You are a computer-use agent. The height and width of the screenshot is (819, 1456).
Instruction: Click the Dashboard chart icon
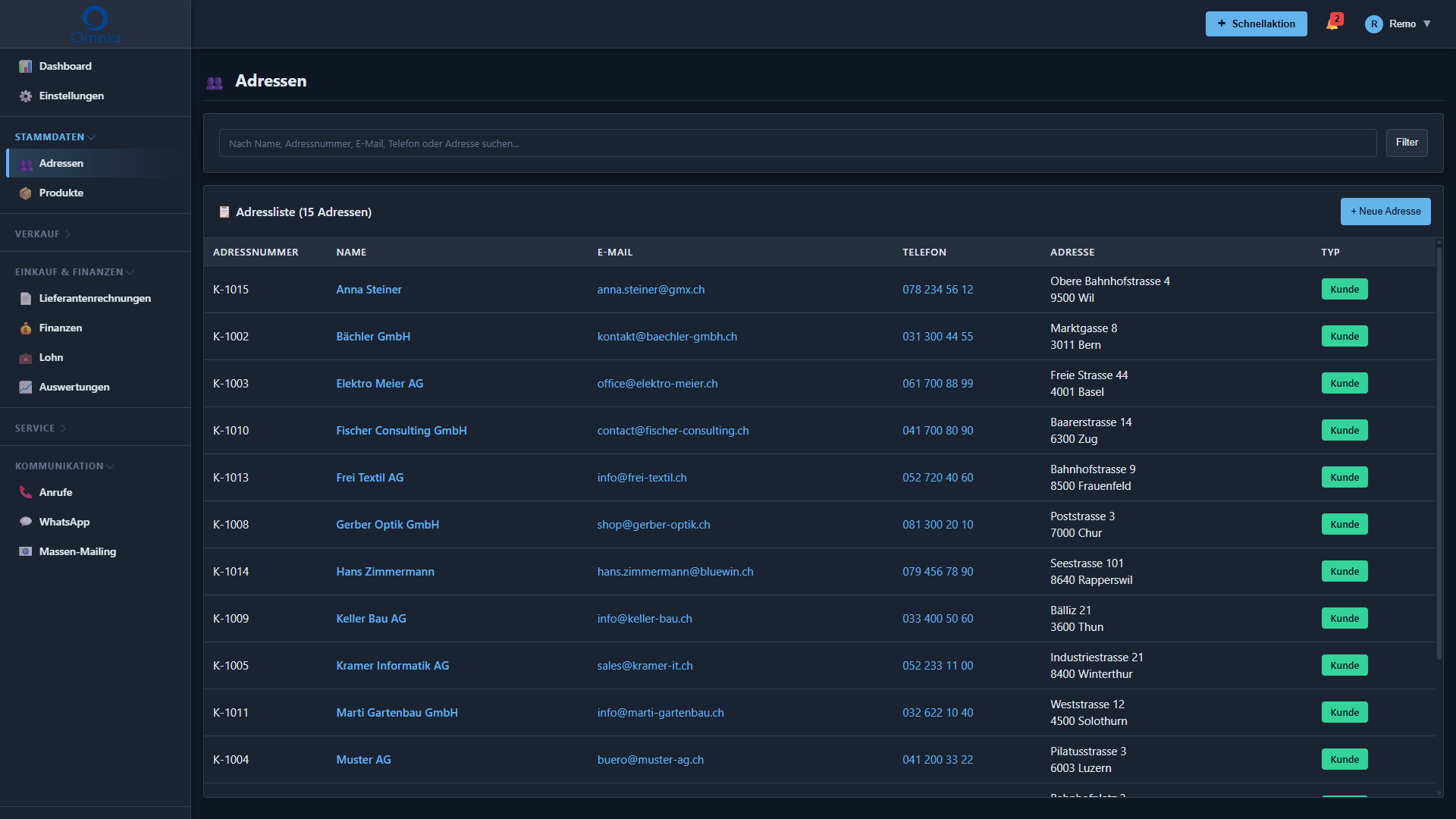[x=26, y=67]
